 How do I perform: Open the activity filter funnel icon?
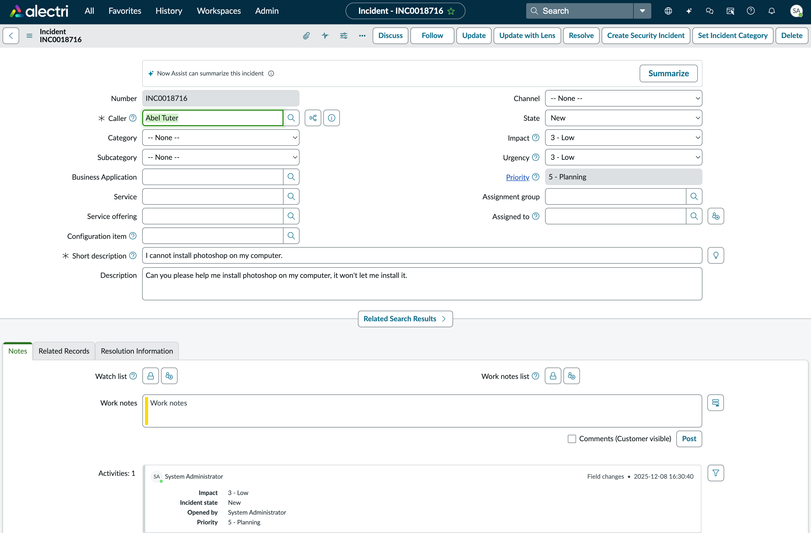[x=715, y=473]
